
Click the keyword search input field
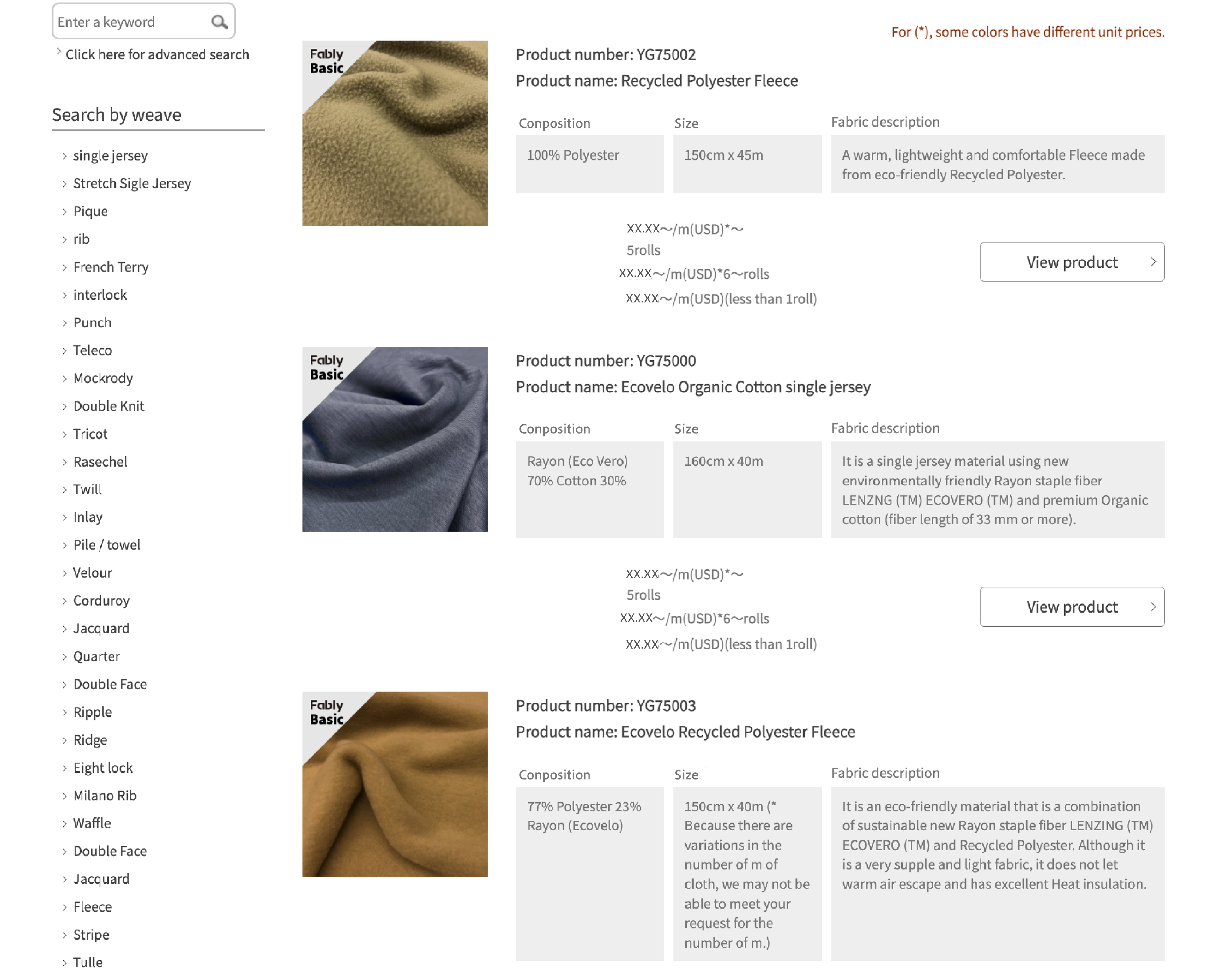(131, 22)
